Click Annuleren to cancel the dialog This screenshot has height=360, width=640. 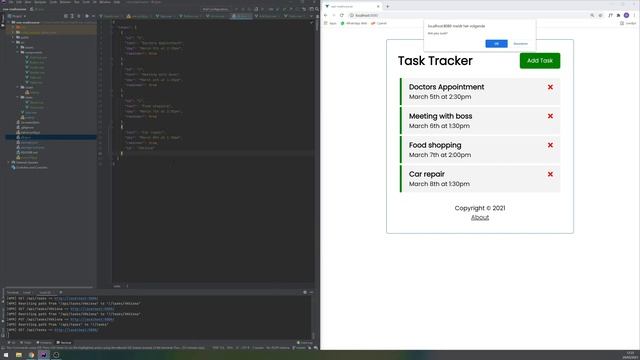click(520, 44)
